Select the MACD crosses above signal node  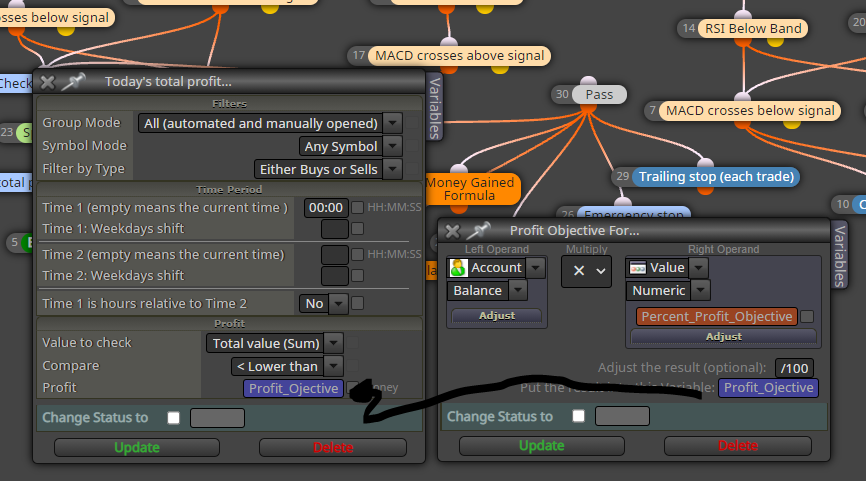click(460, 56)
